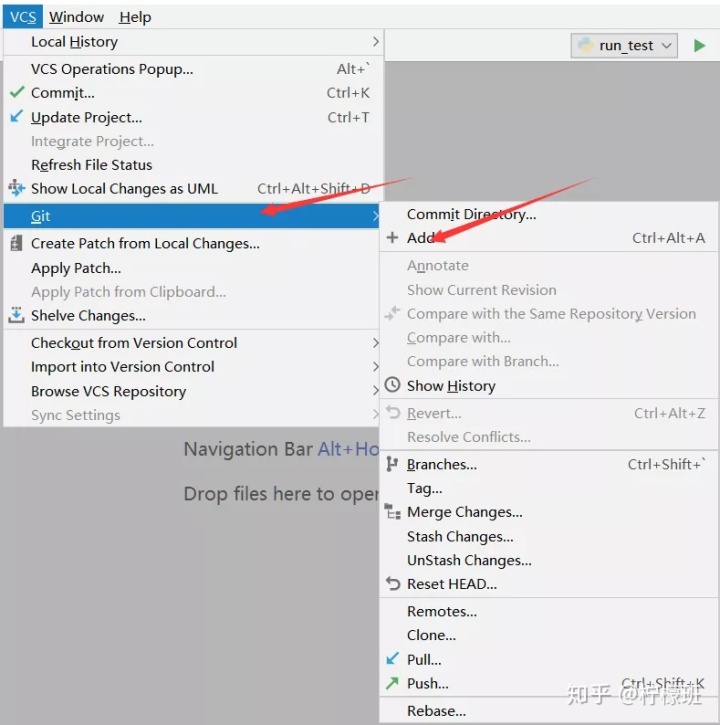Image resolution: width=720 pixels, height=725 pixels.
Task: Select Branches... in Git submenu
Action: coord(549,464)
